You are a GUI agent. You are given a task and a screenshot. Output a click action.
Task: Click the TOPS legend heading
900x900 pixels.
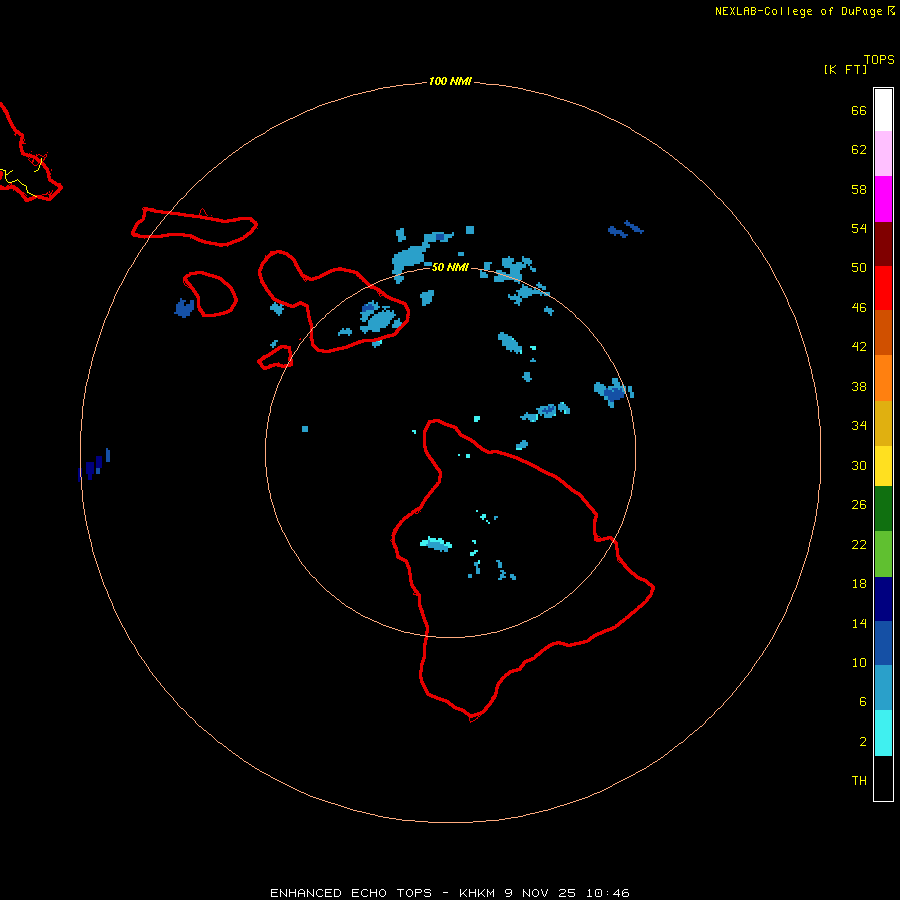pos(879,59)
